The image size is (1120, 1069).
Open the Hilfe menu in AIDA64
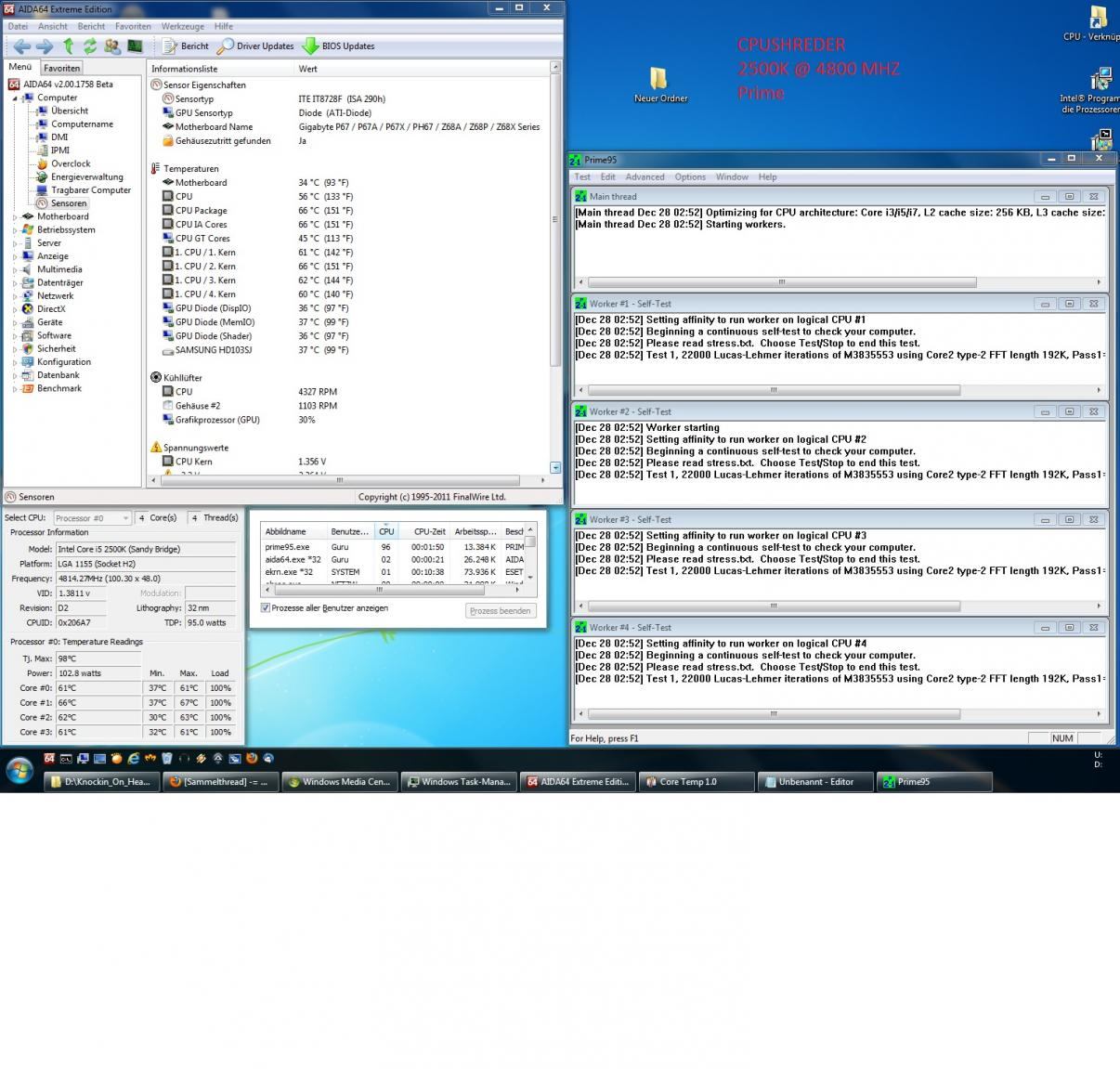tap(224, 26)
